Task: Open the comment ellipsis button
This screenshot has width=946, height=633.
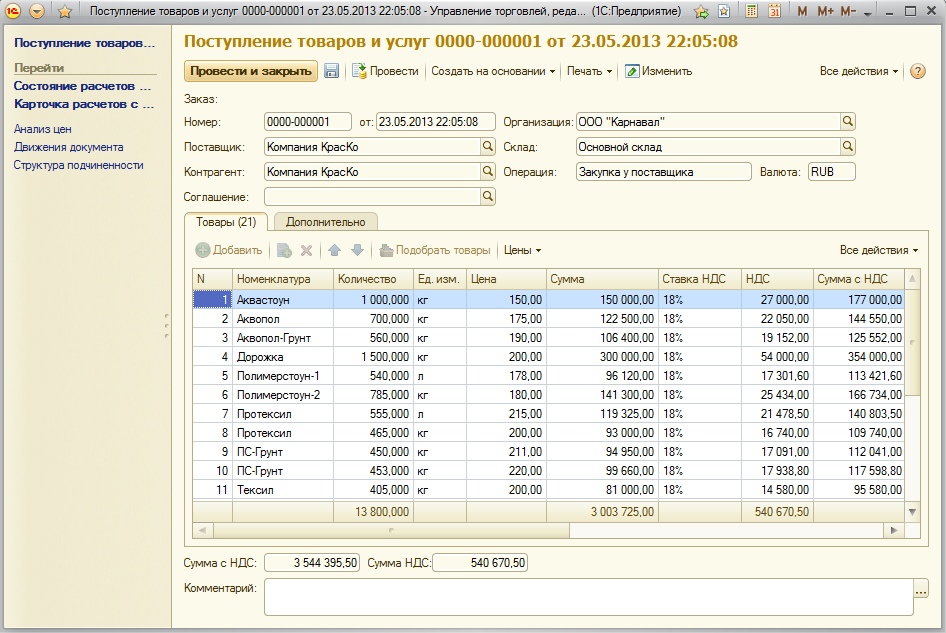Action: pos(921,591)
